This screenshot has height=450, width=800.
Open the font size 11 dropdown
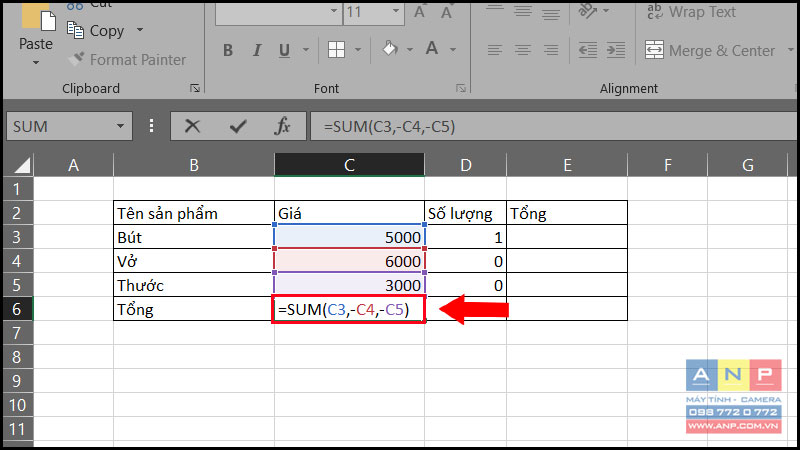pyautogui.click(x=396, y=11)
